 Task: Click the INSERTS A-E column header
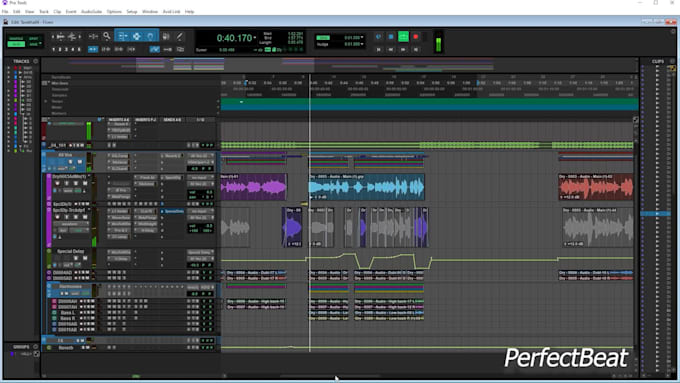pyautogui.click(x=119, y=120)
